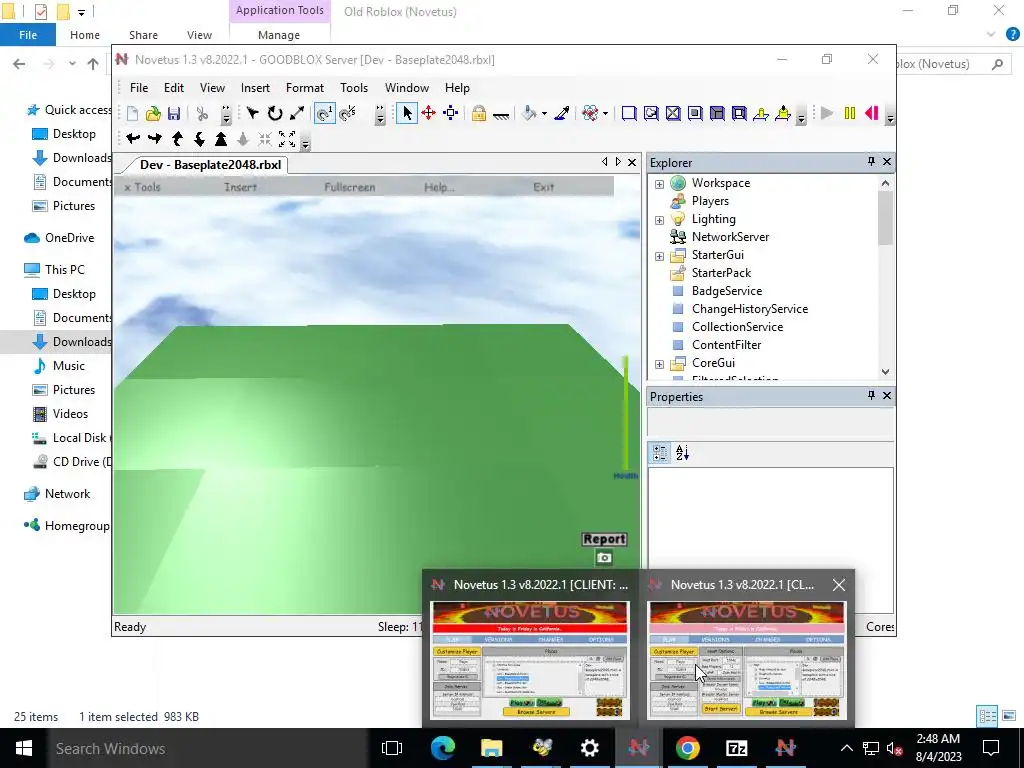This screenshot has width=1024, height=768.
Task: Toggle auto-hide pin on Explorer panel
Action: click(871, 161)
